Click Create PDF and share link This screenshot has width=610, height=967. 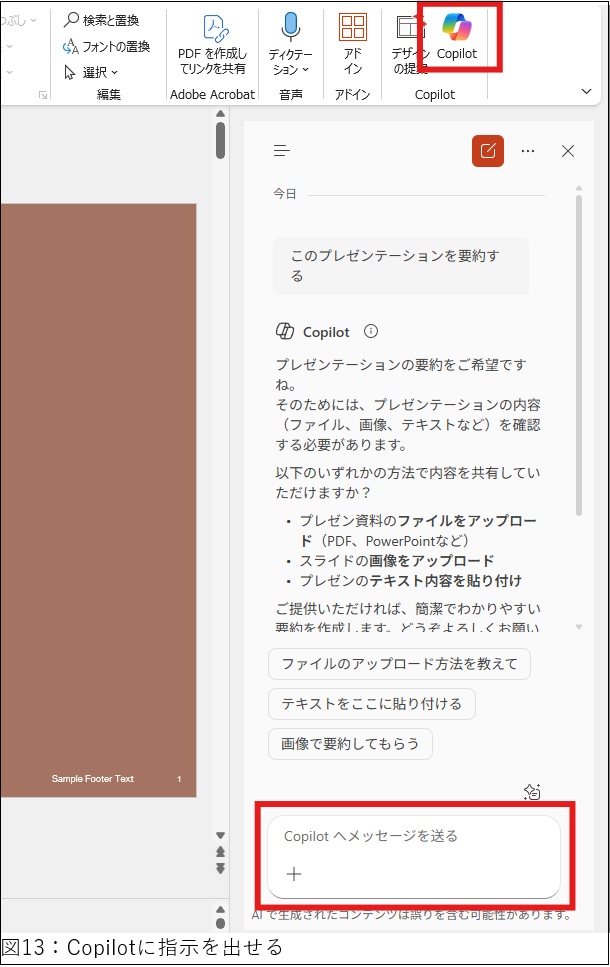(212, 44)
